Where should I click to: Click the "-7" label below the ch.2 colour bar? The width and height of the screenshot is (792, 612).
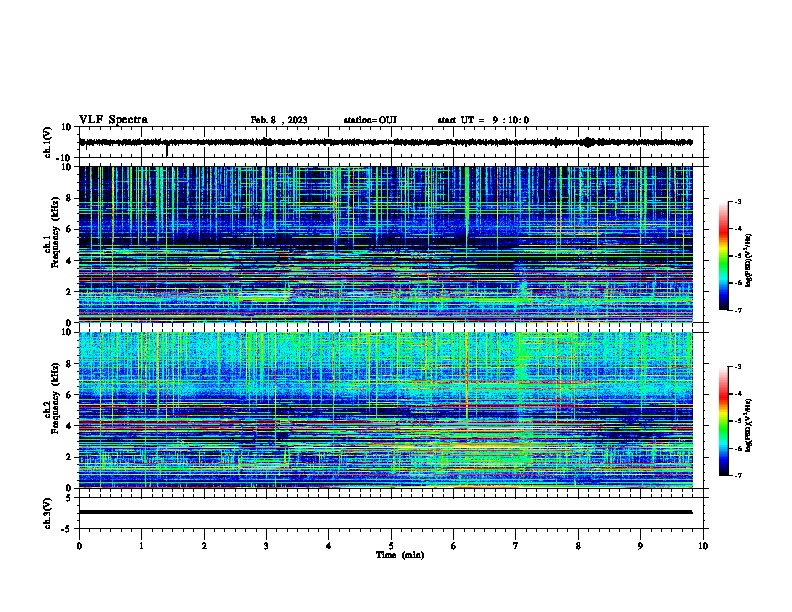[x=737, y=475]
